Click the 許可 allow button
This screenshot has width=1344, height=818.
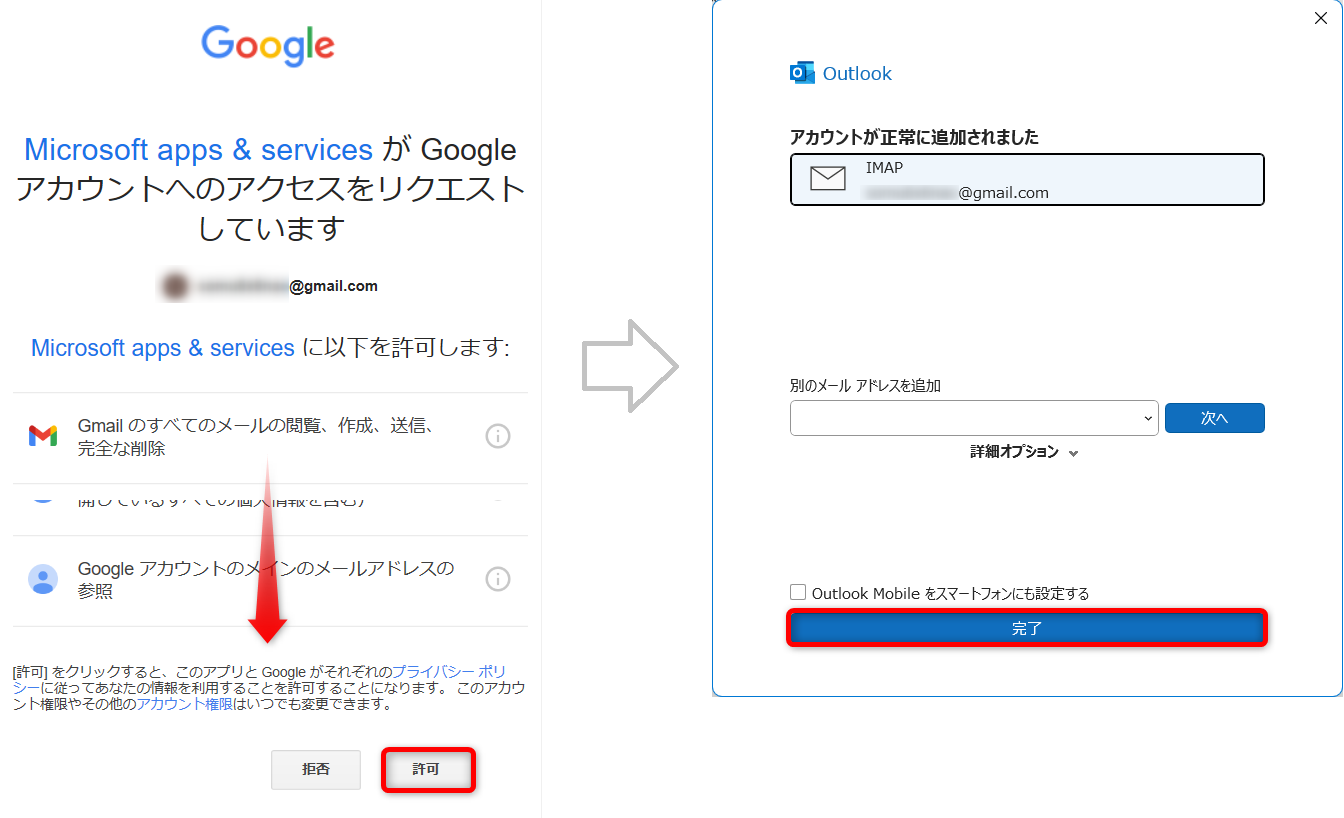427,770
